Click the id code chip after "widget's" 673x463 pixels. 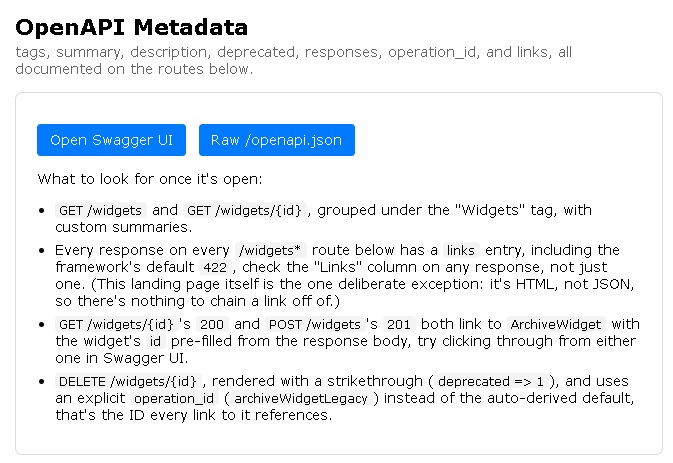155,342
